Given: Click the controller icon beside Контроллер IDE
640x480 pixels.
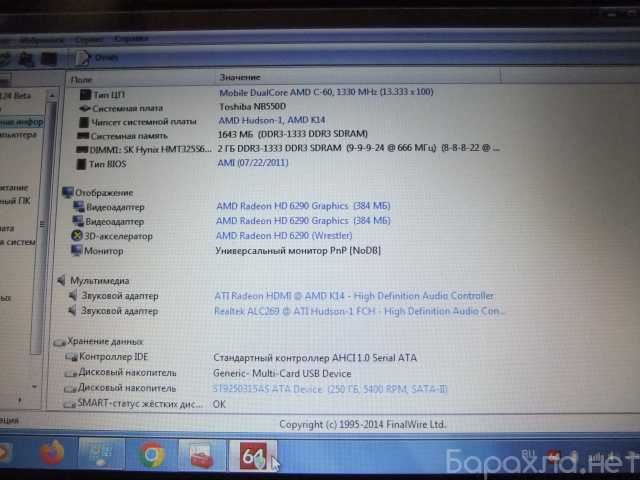Looking at the screenshot, I should [71, 357].
